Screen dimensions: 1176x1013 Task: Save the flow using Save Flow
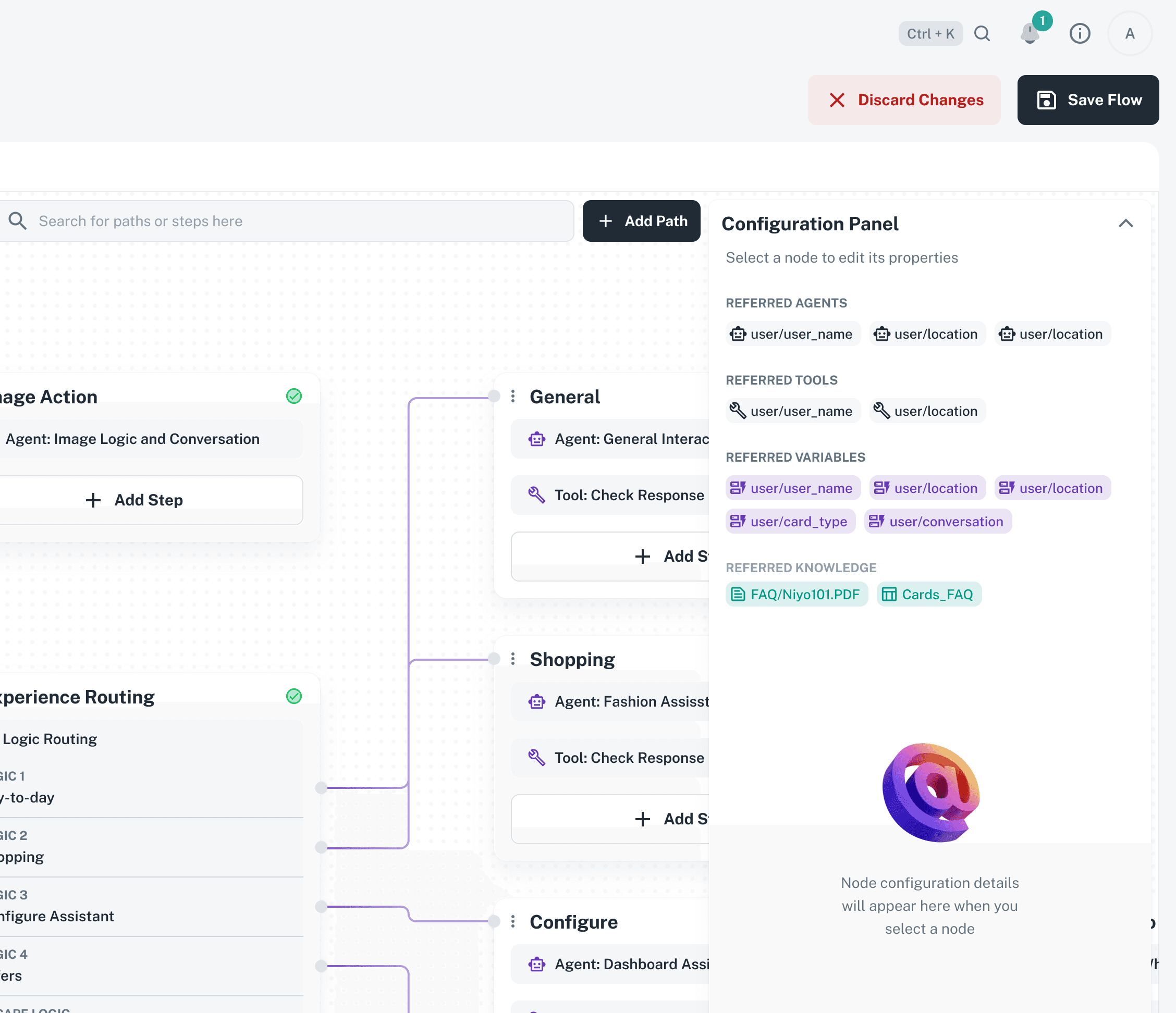(x=1087, y=100)
